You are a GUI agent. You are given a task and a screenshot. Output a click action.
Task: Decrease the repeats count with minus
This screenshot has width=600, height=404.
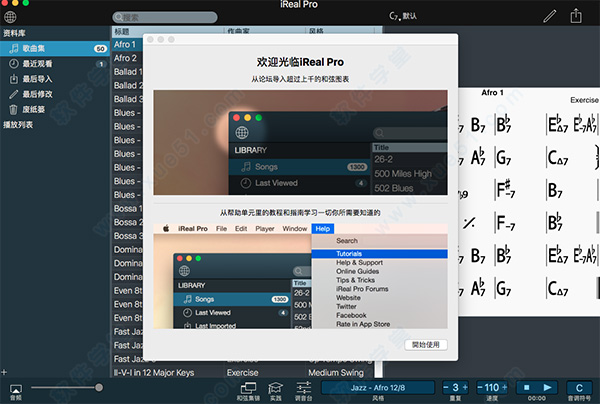[446, 388]
